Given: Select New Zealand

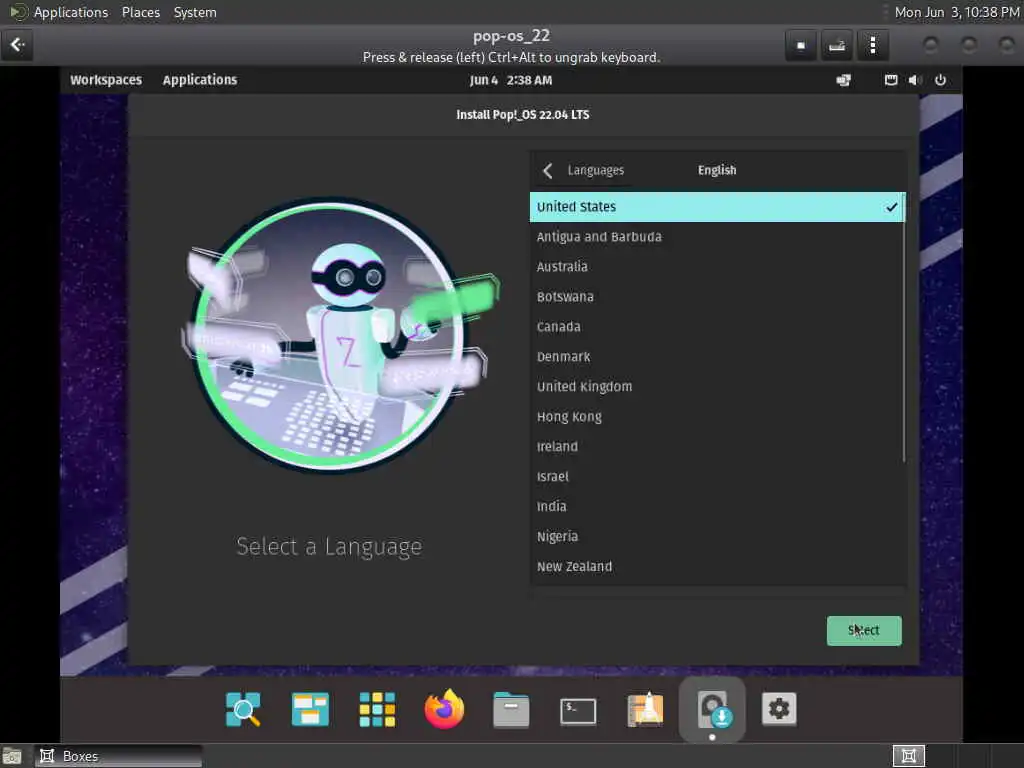Looking at the screenshot, I should pyautogui.click(x=717, y=567).
